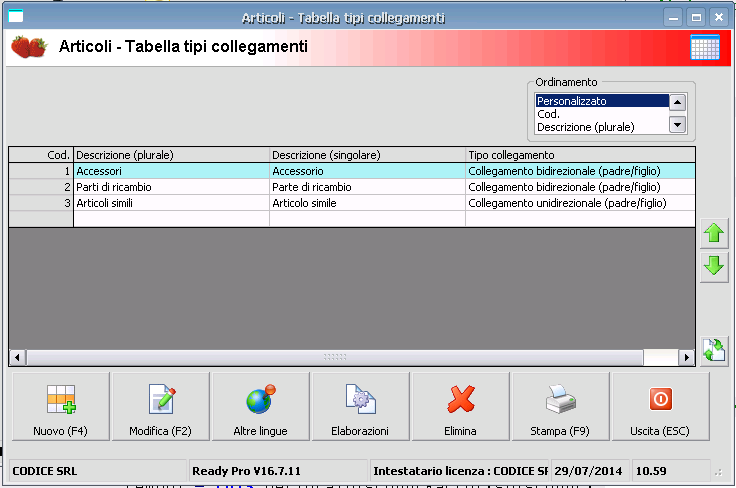Click the 10.59 time in status bar

[671, 471]
